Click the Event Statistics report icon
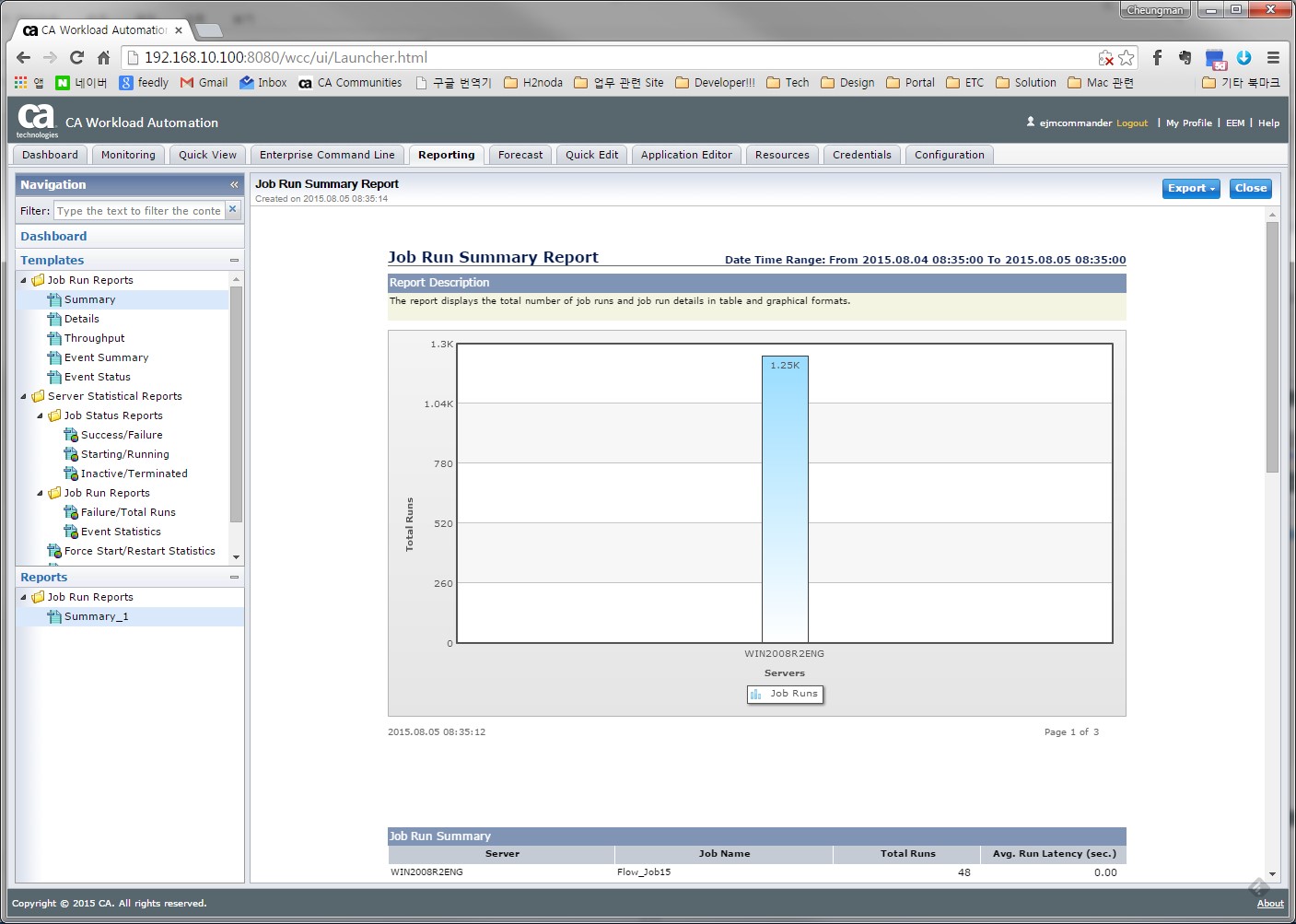Image resolution: width=1296 pixels, height=924 pixels. 71,532
